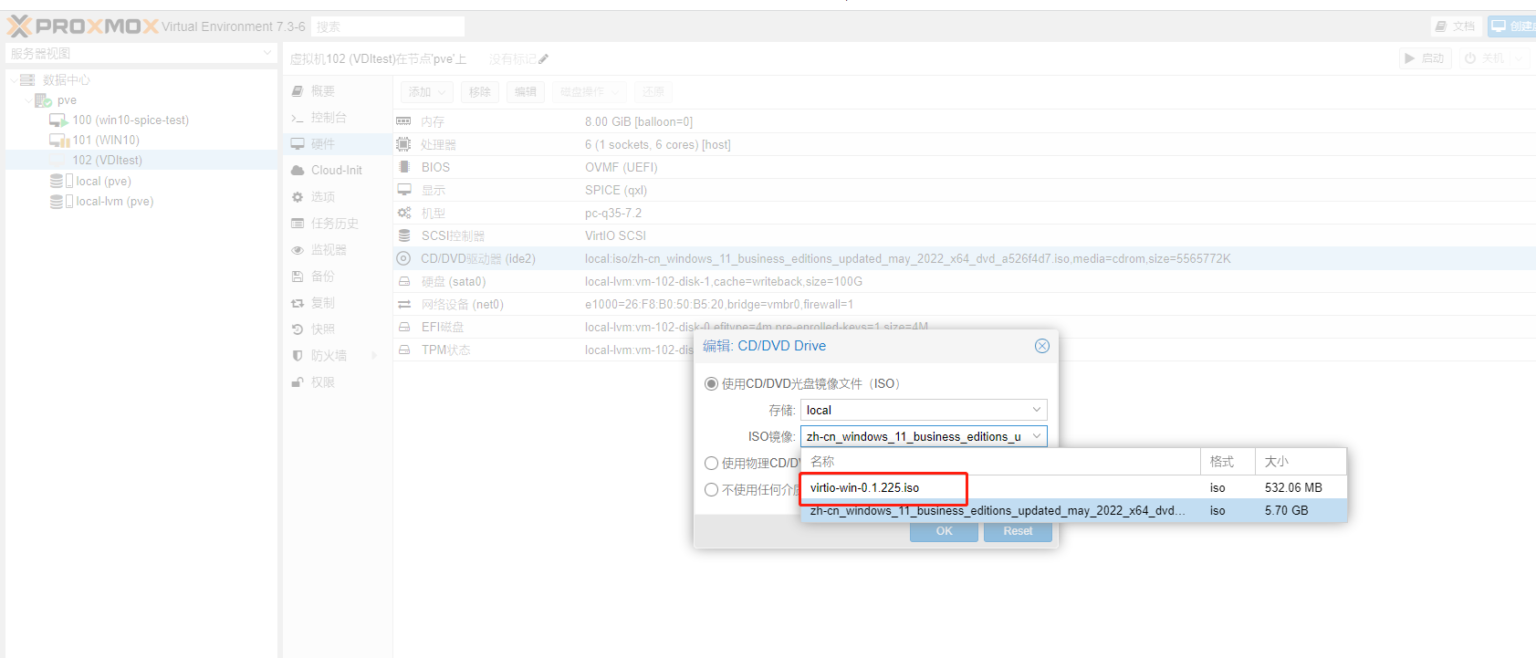
Task: Open the Cloud-Init section
Action: (x=335, y=170)
